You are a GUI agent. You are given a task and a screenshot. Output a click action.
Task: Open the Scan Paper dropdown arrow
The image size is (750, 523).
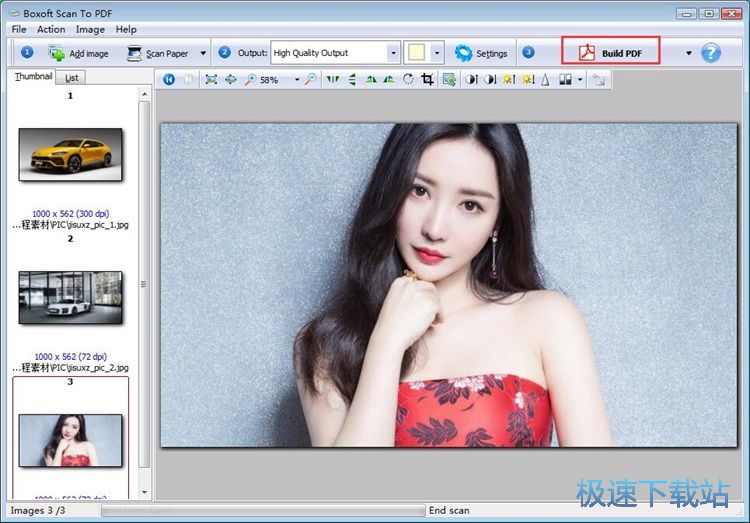(203, 53)
